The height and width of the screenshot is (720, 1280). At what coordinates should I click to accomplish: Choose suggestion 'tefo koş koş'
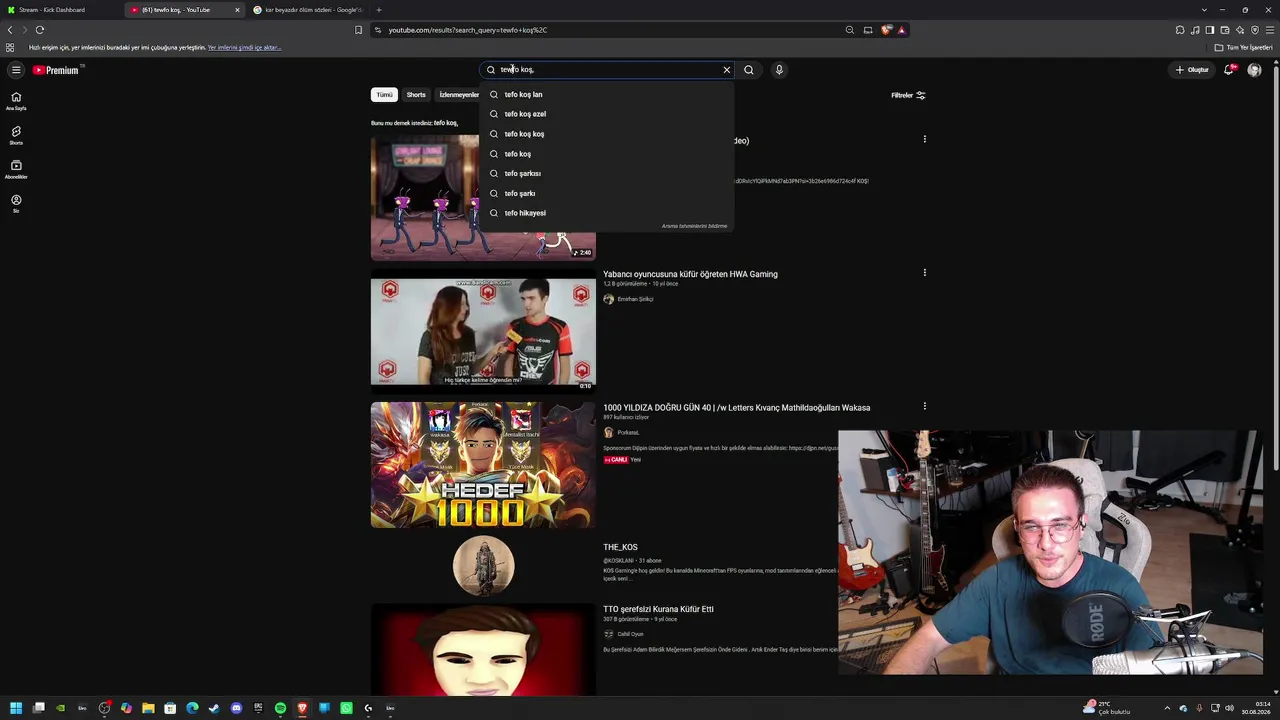[x=606, y=134]
